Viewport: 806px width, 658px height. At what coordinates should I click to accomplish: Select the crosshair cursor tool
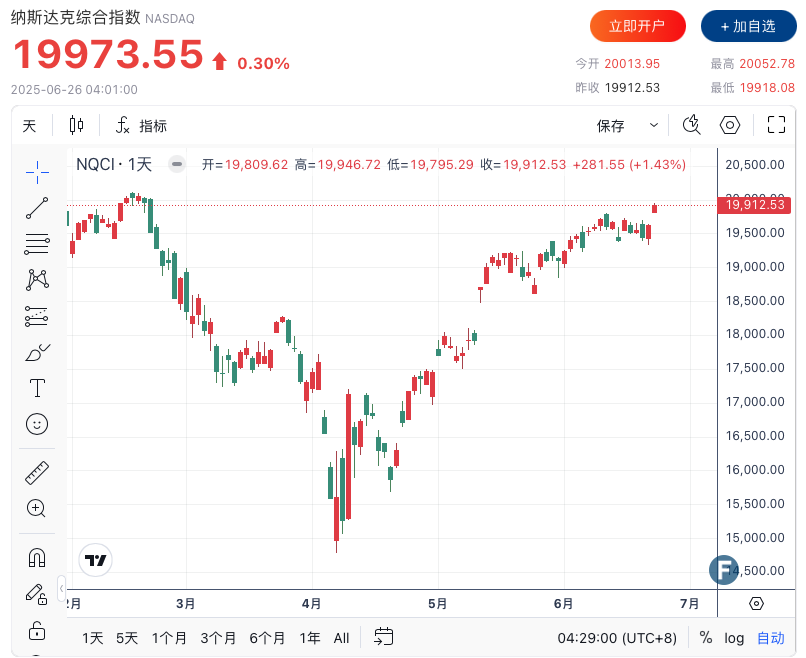coord(37,171)
